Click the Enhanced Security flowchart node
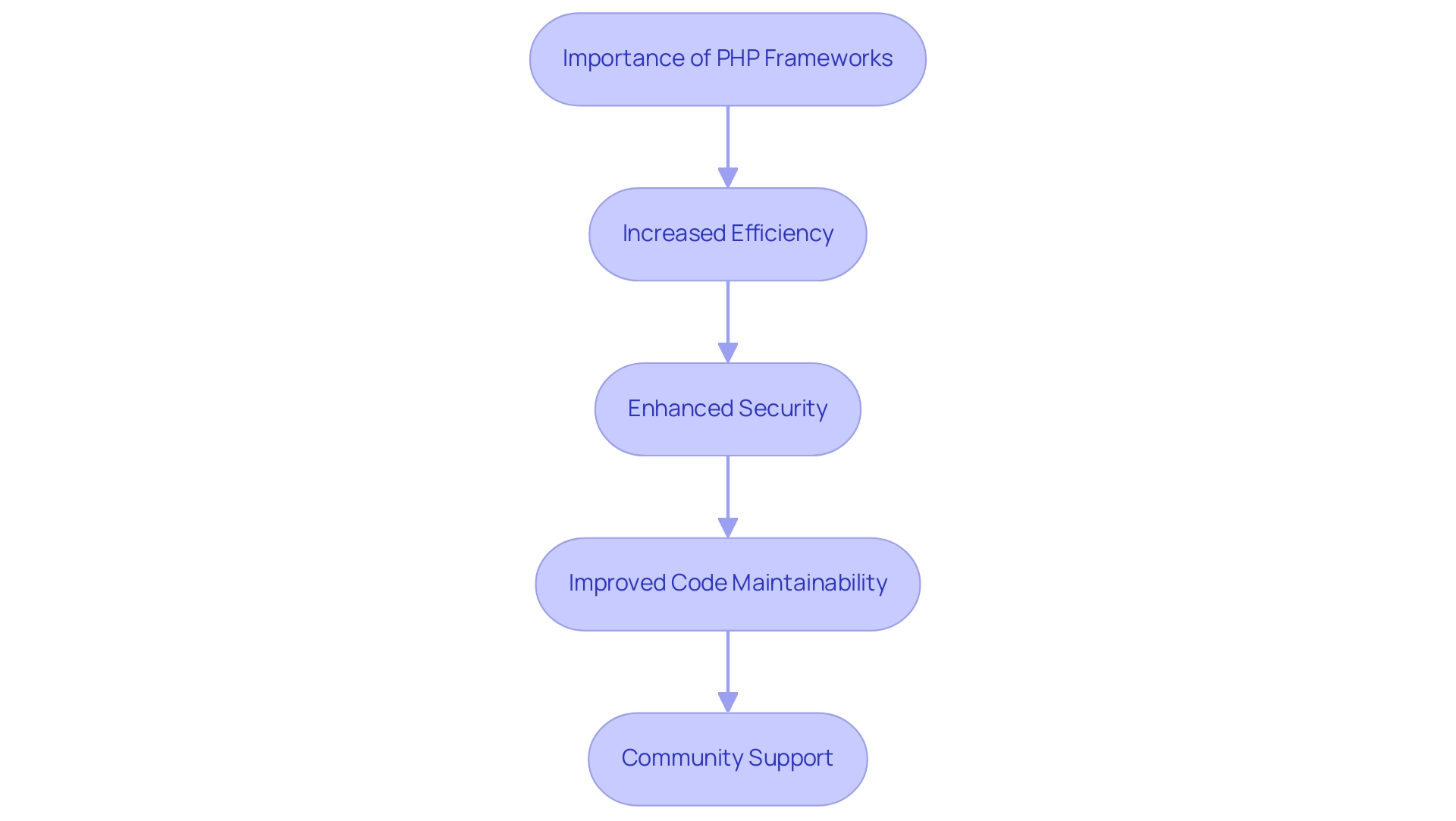1456x821 pixels. click(727, 407)
